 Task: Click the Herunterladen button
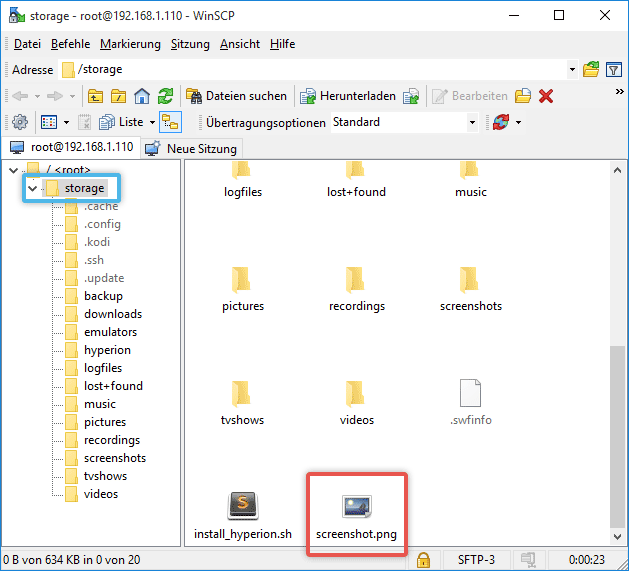coord(348,96)
